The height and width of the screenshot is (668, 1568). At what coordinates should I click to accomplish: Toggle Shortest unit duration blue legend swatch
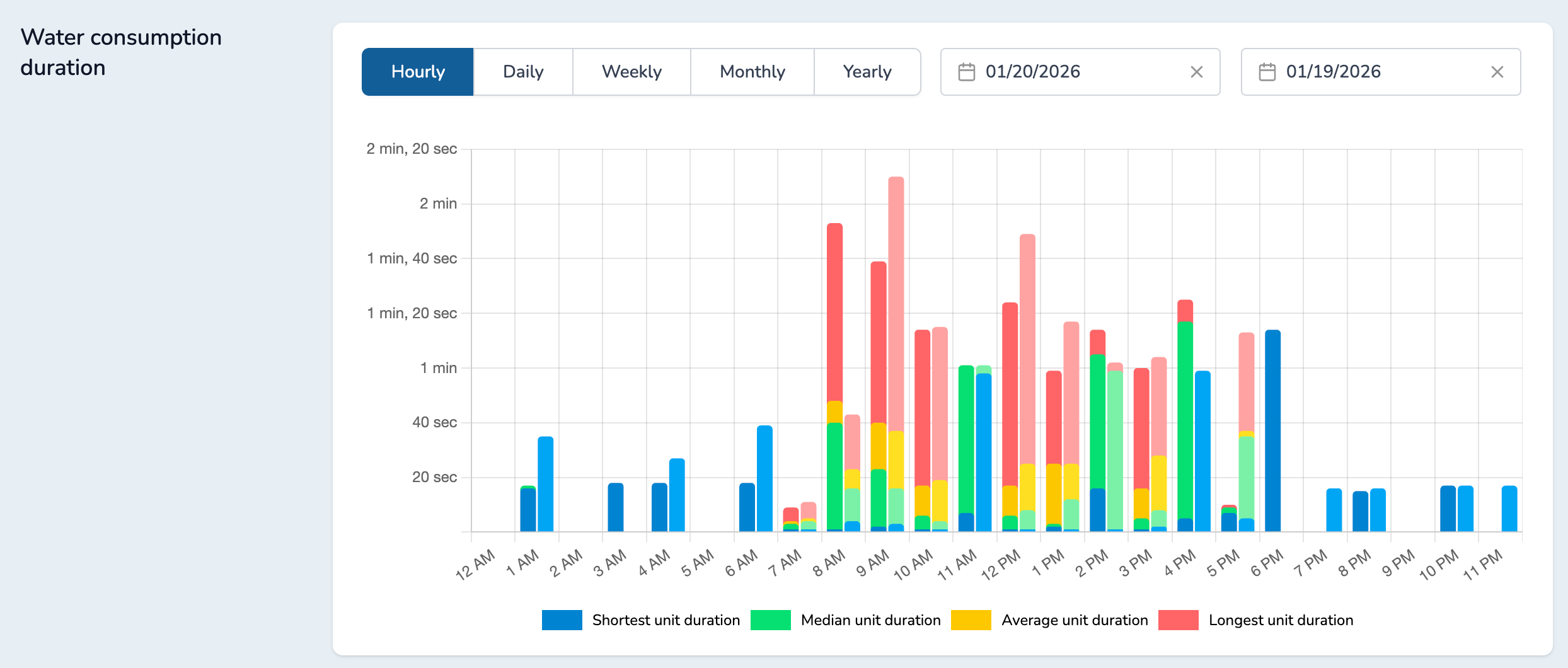coord(562,620)
